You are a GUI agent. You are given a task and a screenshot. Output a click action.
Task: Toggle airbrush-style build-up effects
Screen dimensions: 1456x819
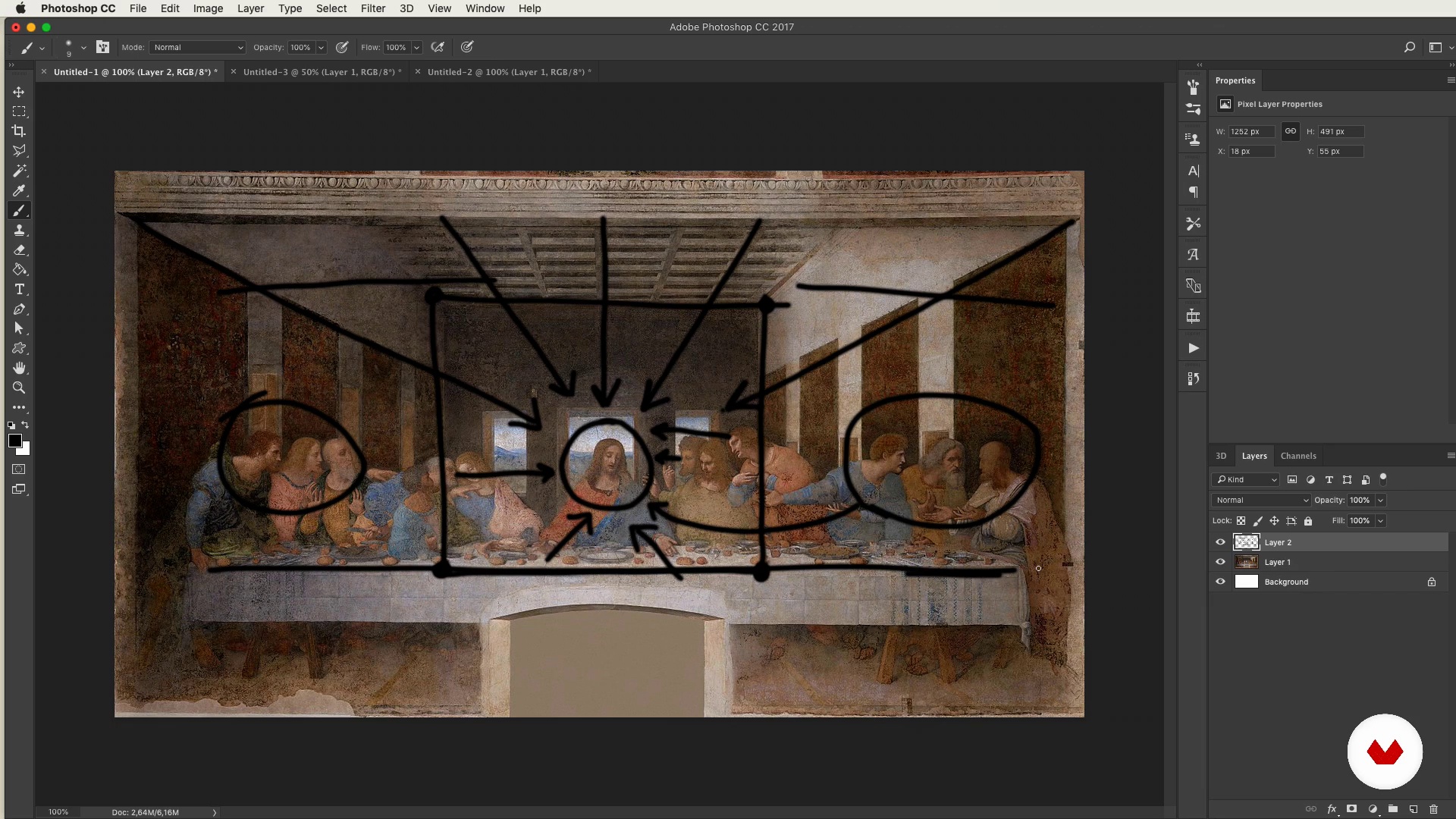pyautogui.click(x=438, y=47)
